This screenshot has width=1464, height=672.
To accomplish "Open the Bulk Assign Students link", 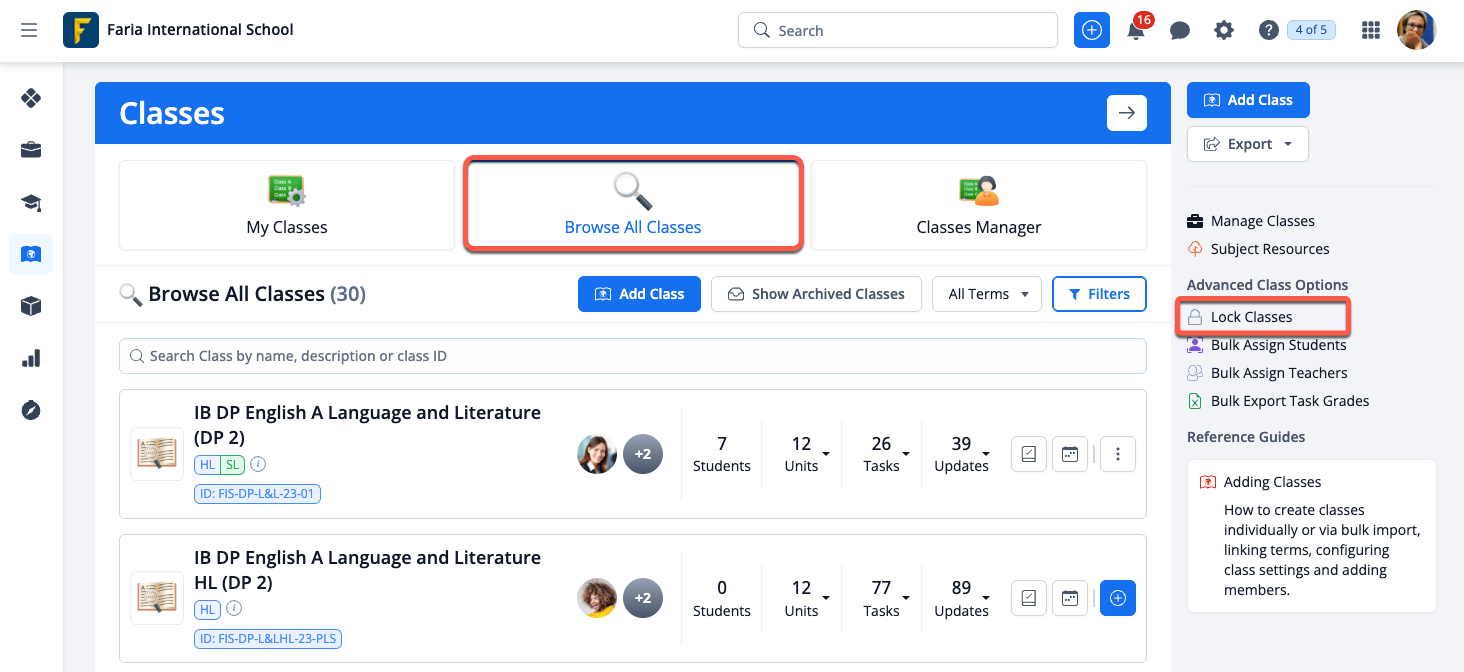I will pos(1278,345).
